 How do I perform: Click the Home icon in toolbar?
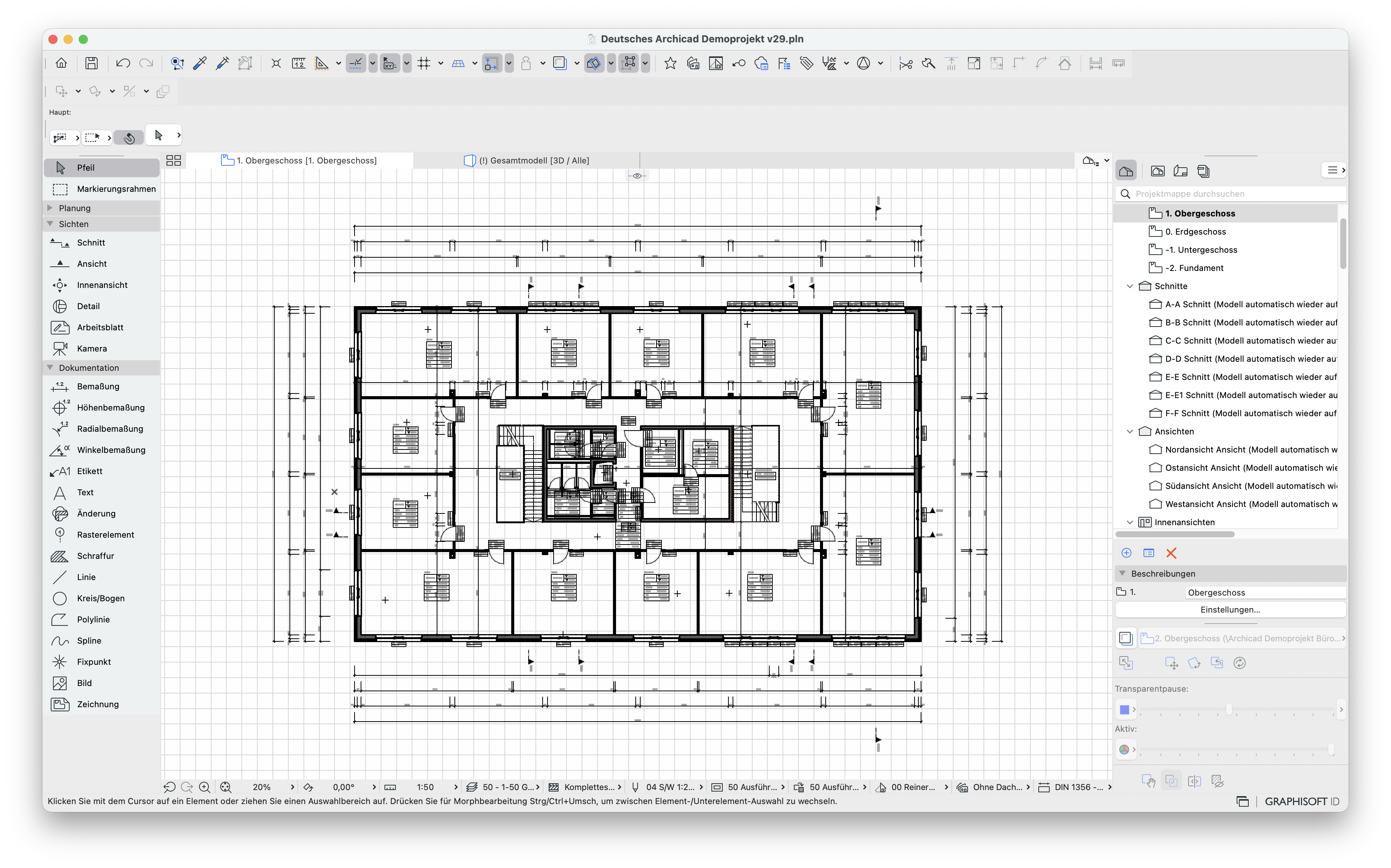click(61, 63)
